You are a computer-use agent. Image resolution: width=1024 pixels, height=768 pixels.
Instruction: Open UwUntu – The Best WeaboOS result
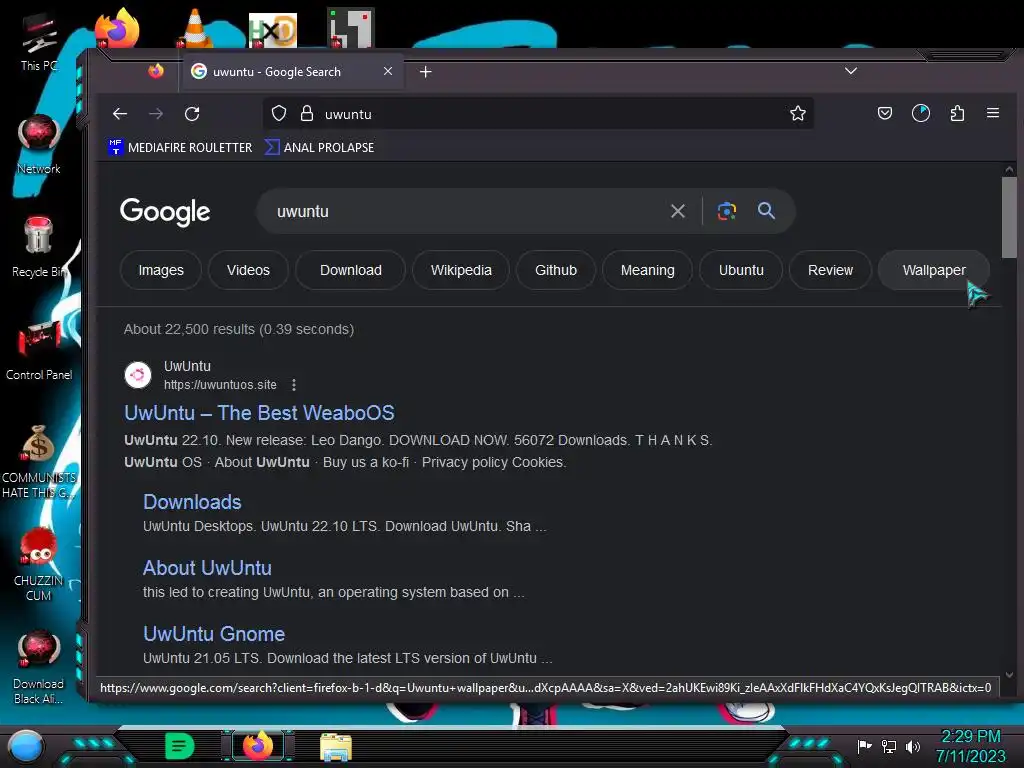pos(259,413)
